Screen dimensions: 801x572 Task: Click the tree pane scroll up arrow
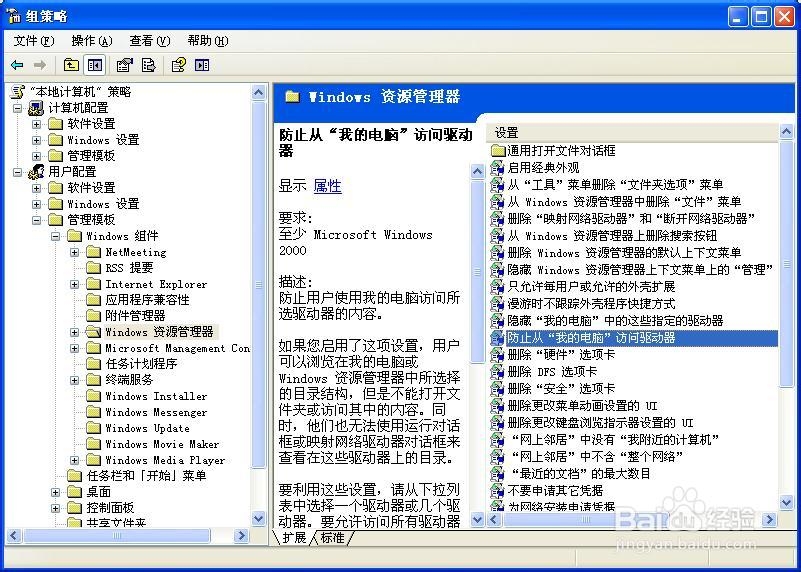point(259,92)
